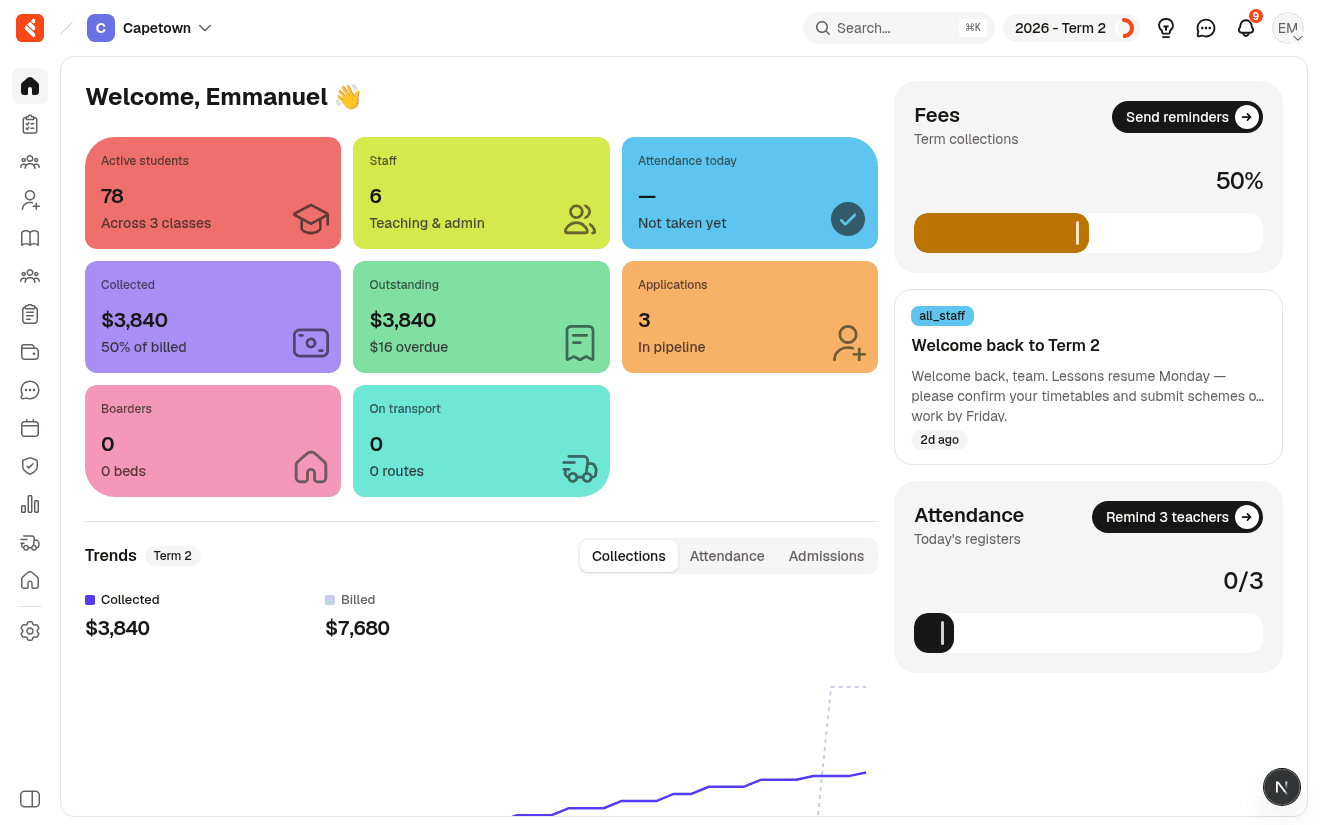This screenshot has width=1320, height=825.
Task: Click the add-user icon on the Applications card
Action: pos(849,343)
